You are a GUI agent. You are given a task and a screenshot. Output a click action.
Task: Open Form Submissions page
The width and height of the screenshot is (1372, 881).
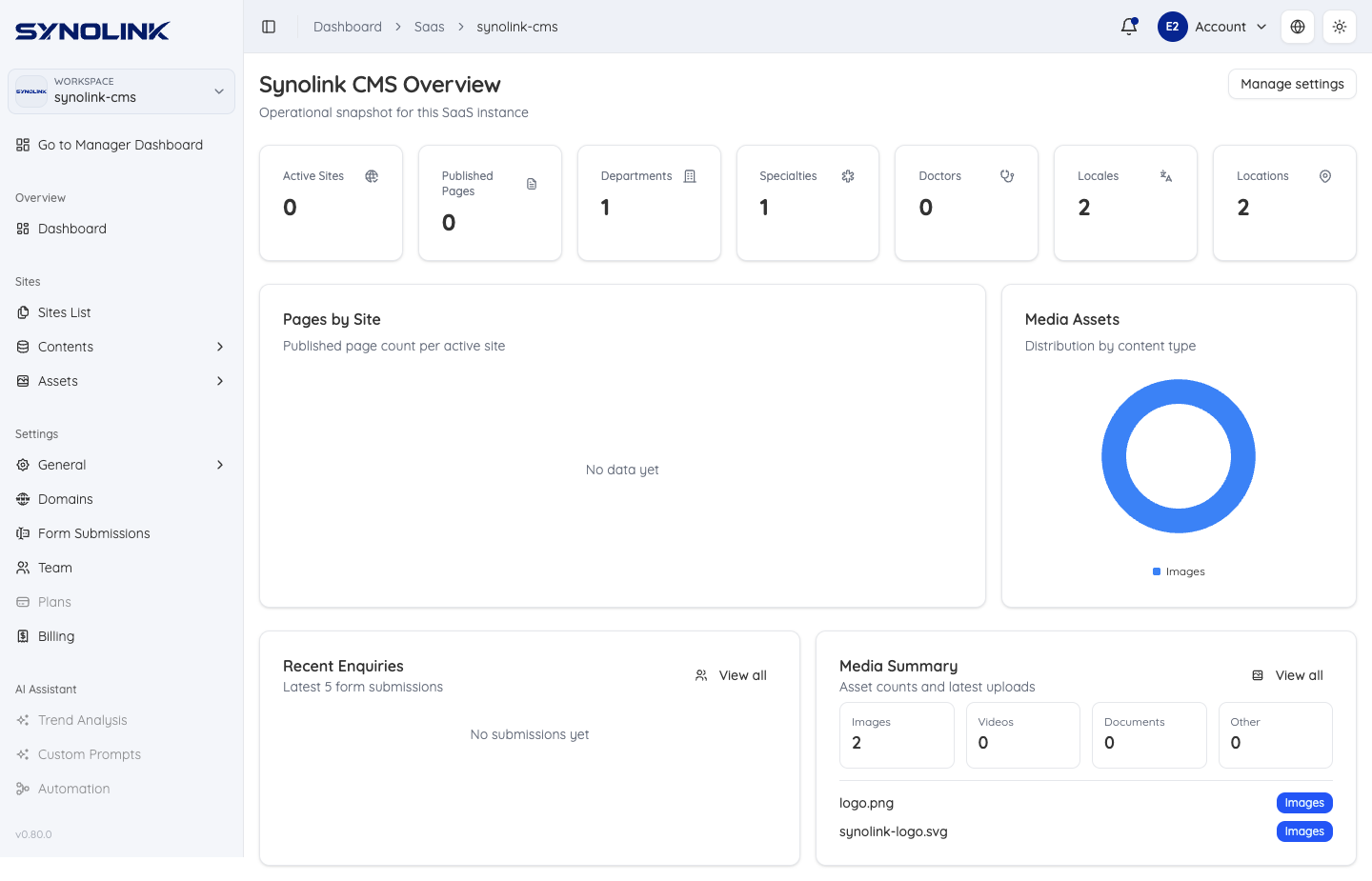121,533
